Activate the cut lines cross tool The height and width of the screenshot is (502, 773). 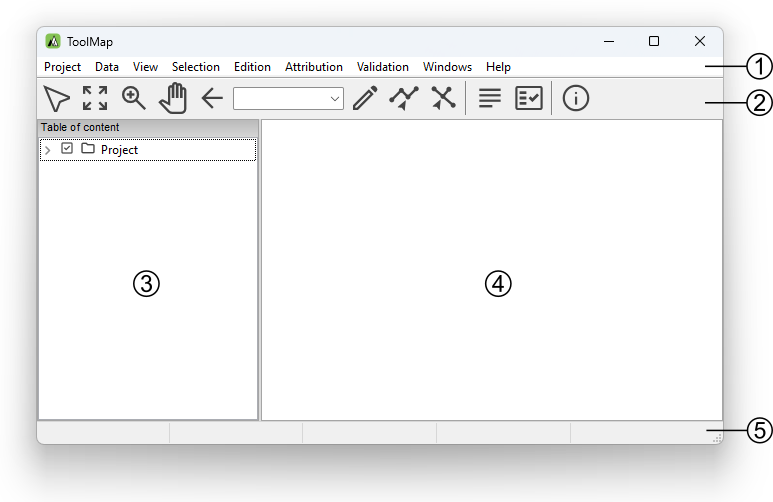pos(443,98)
